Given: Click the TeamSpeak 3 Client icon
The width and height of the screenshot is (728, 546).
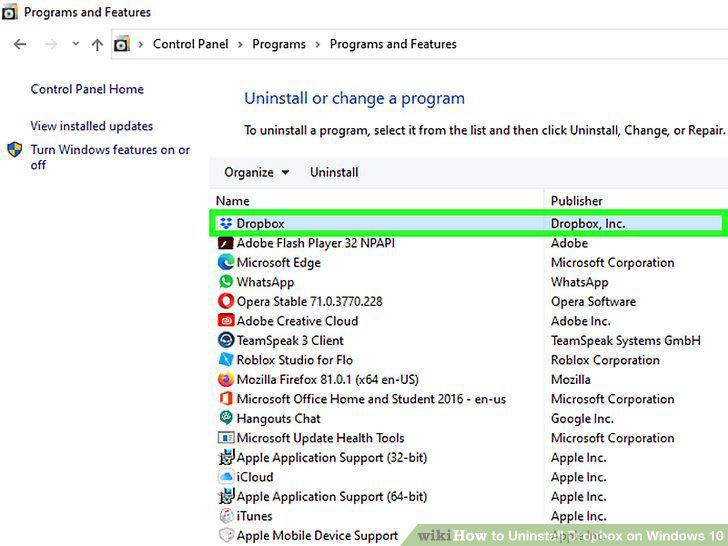Looking at the screenshot, I should [x=226, y=340].
